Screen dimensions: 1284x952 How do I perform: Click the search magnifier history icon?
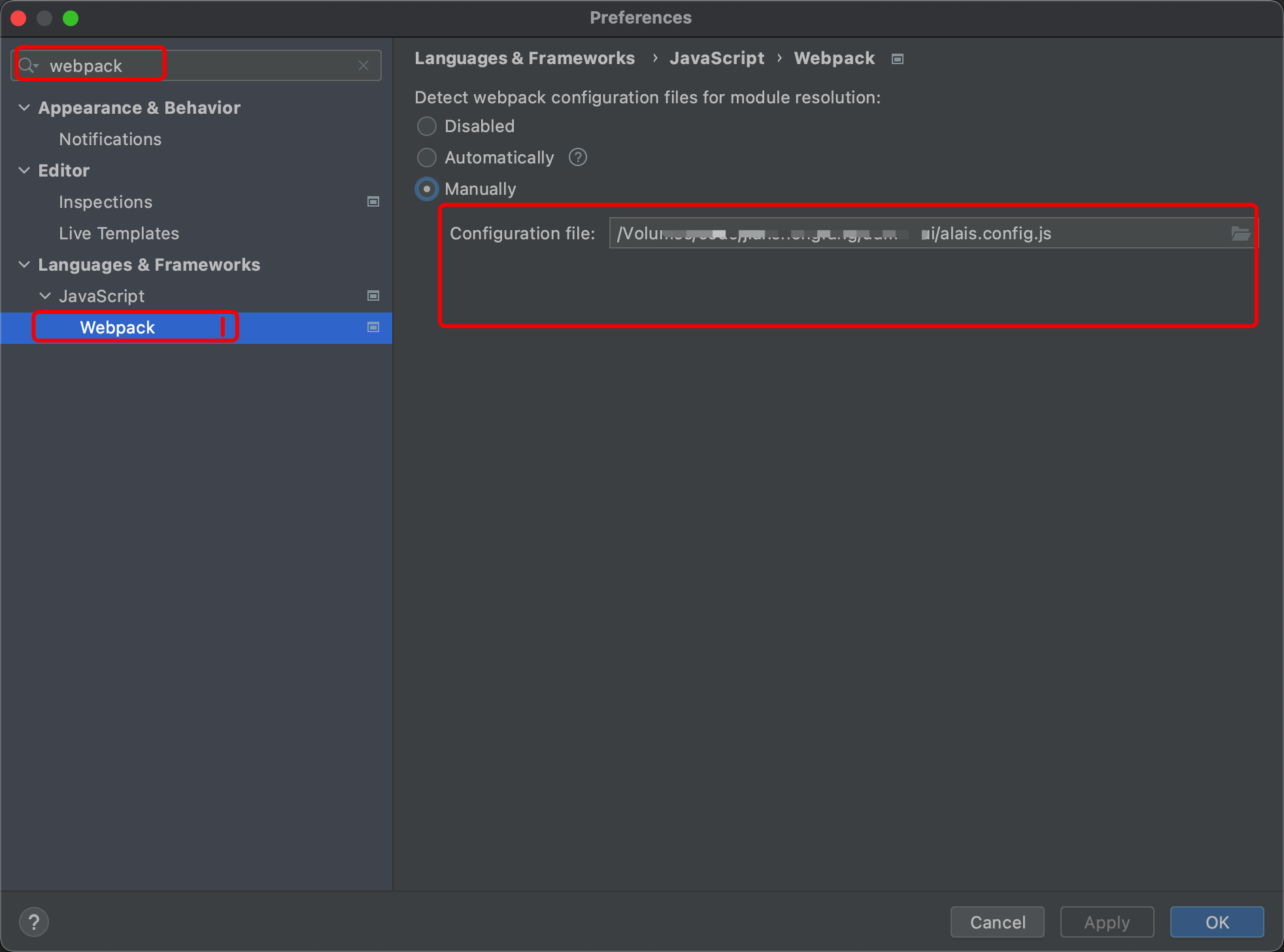pos(28,65)
